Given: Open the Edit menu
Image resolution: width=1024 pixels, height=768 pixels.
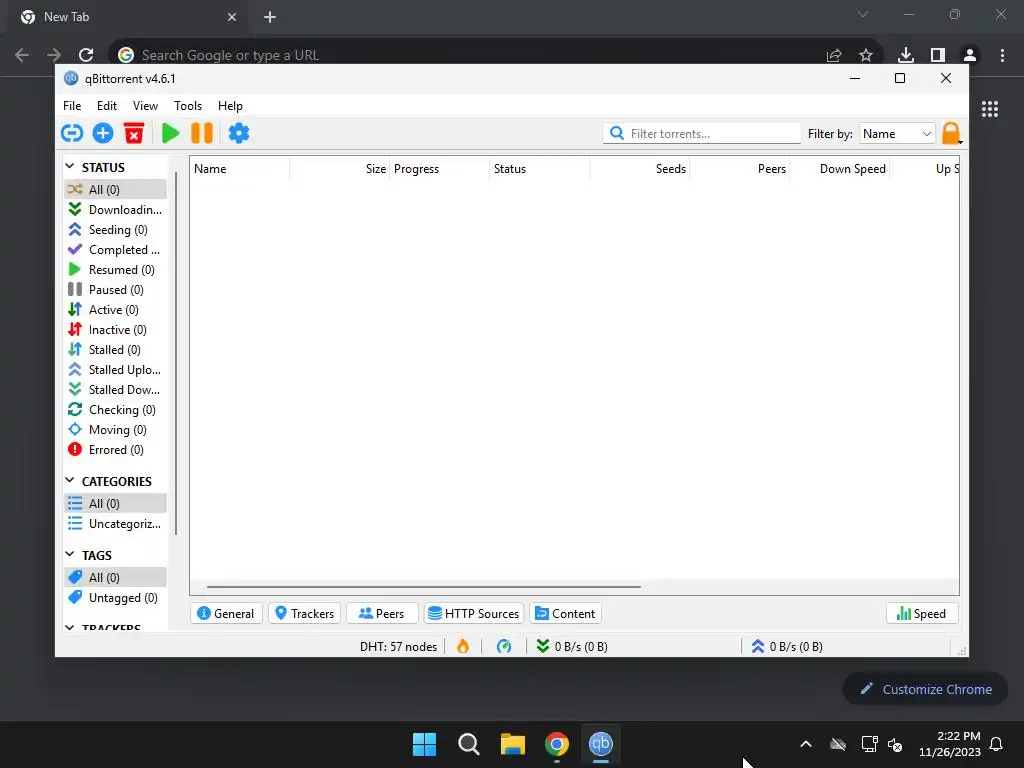Looking at the screenshot, I should [x=106, y=106].
